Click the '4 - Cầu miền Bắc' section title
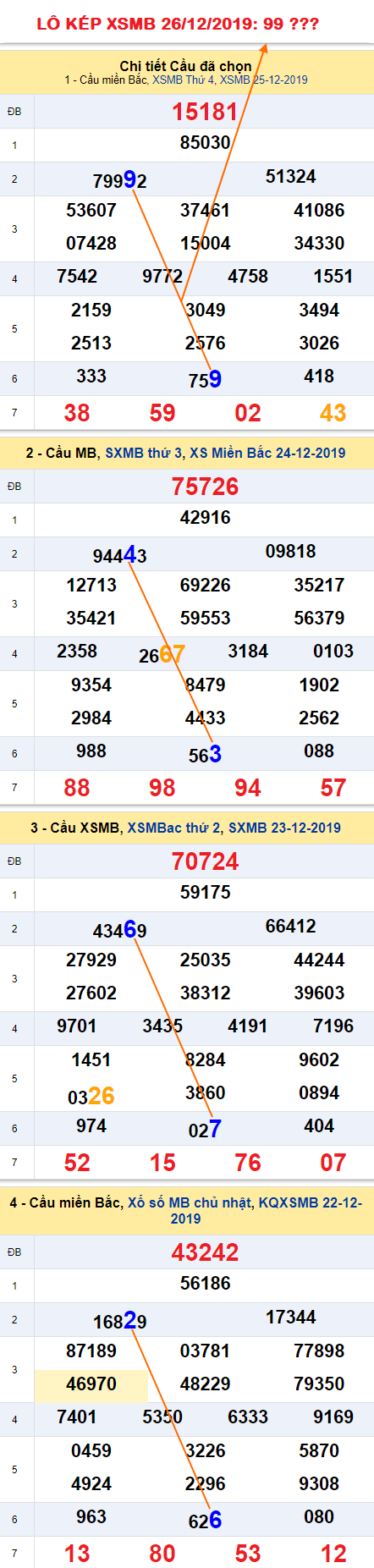The image size is (374, 1568). (x=66, y=1202)
